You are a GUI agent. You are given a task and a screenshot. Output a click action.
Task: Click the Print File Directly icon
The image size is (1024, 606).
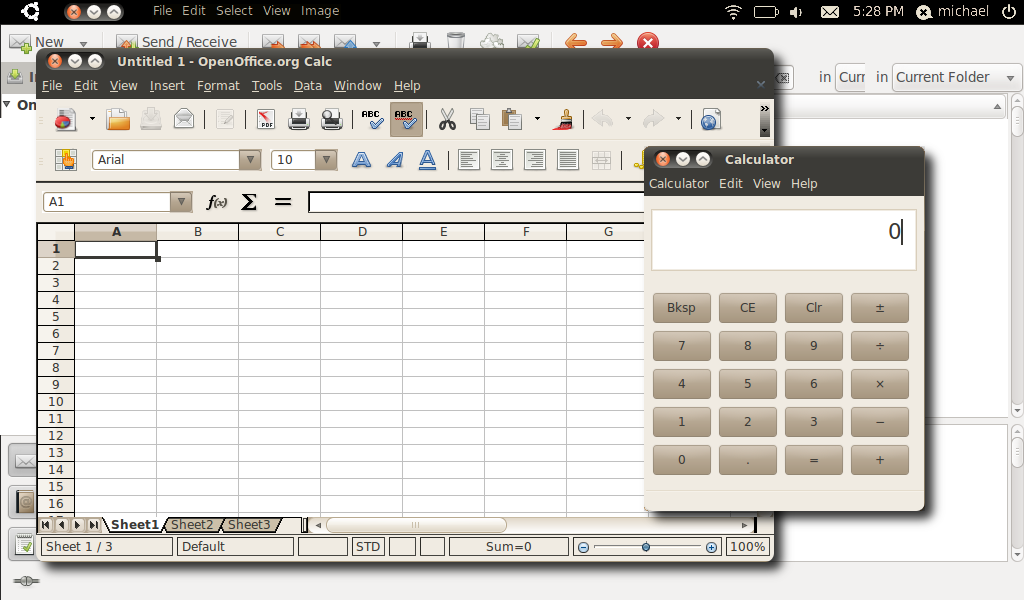[x=299, y=120]
